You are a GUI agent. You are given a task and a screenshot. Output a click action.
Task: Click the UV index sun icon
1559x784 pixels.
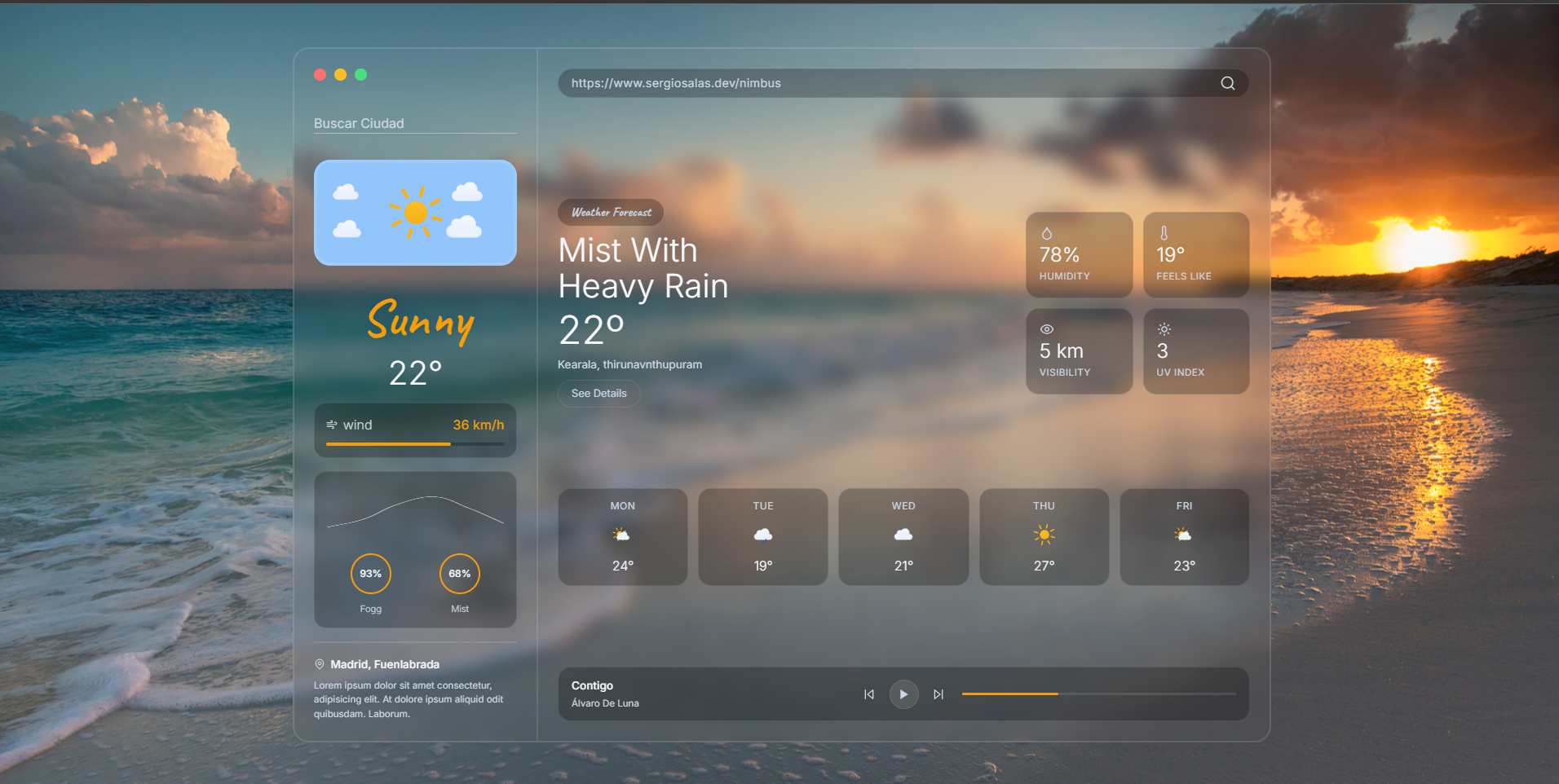pyautogui.click(x=1164, y=329)
